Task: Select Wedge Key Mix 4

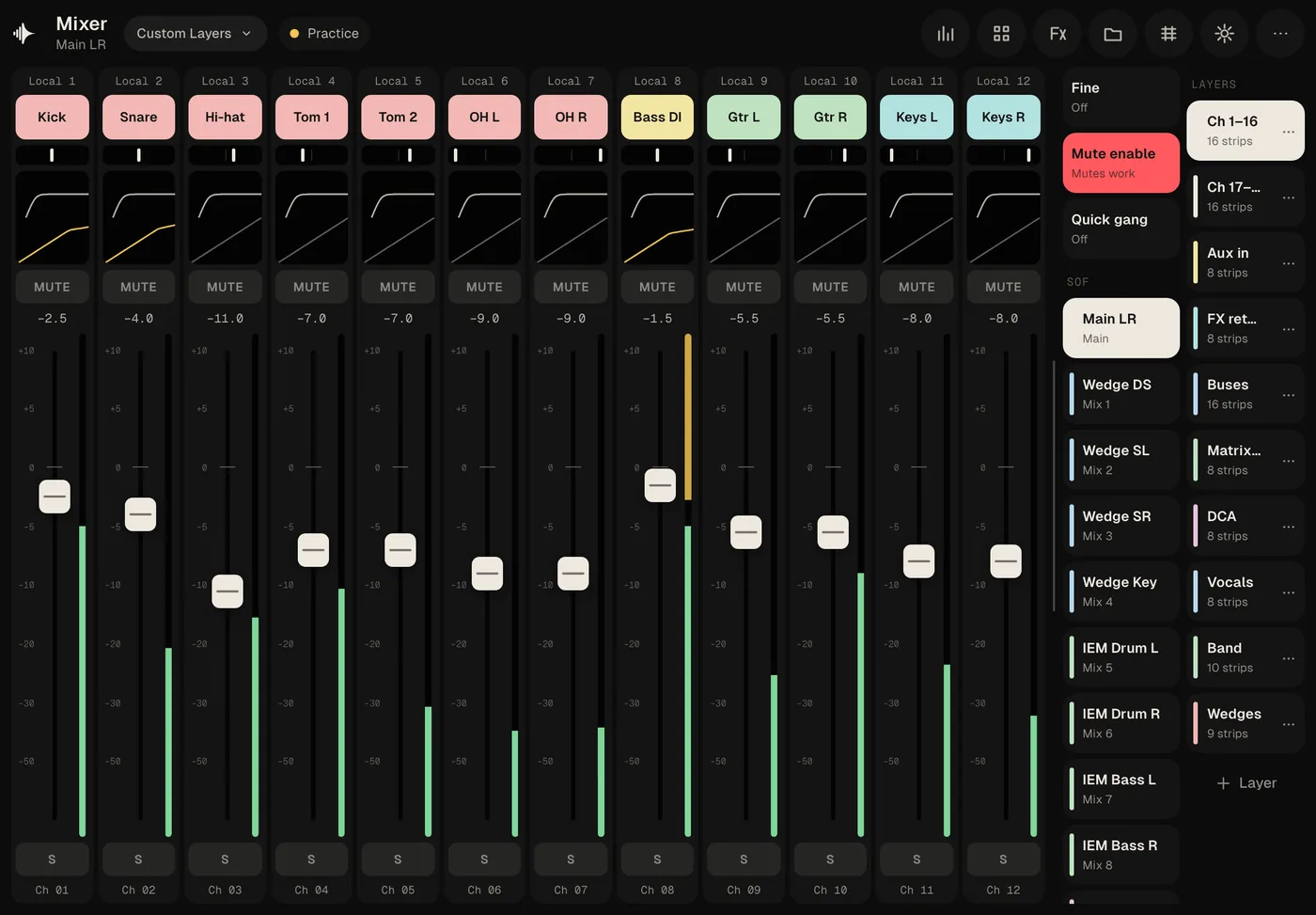Action: [1120, 592]
